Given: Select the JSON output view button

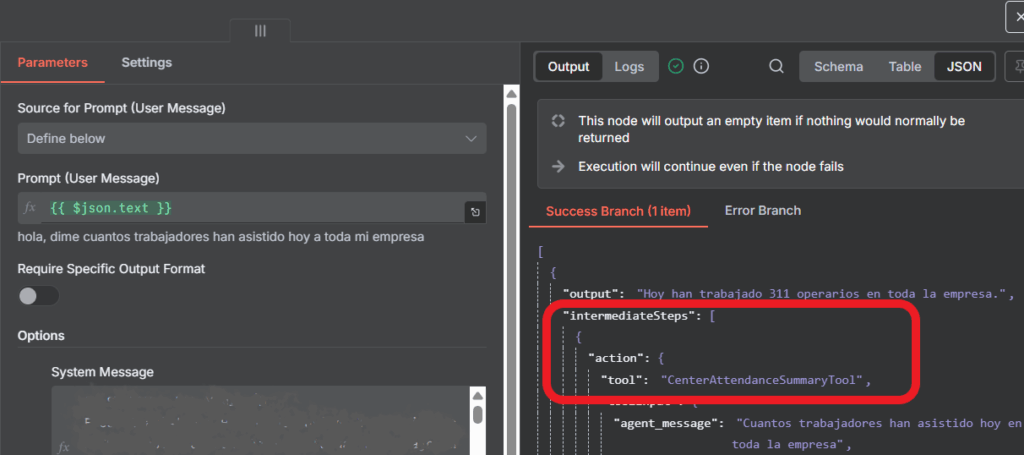Looking at the screenshot, I should (964, 67).
